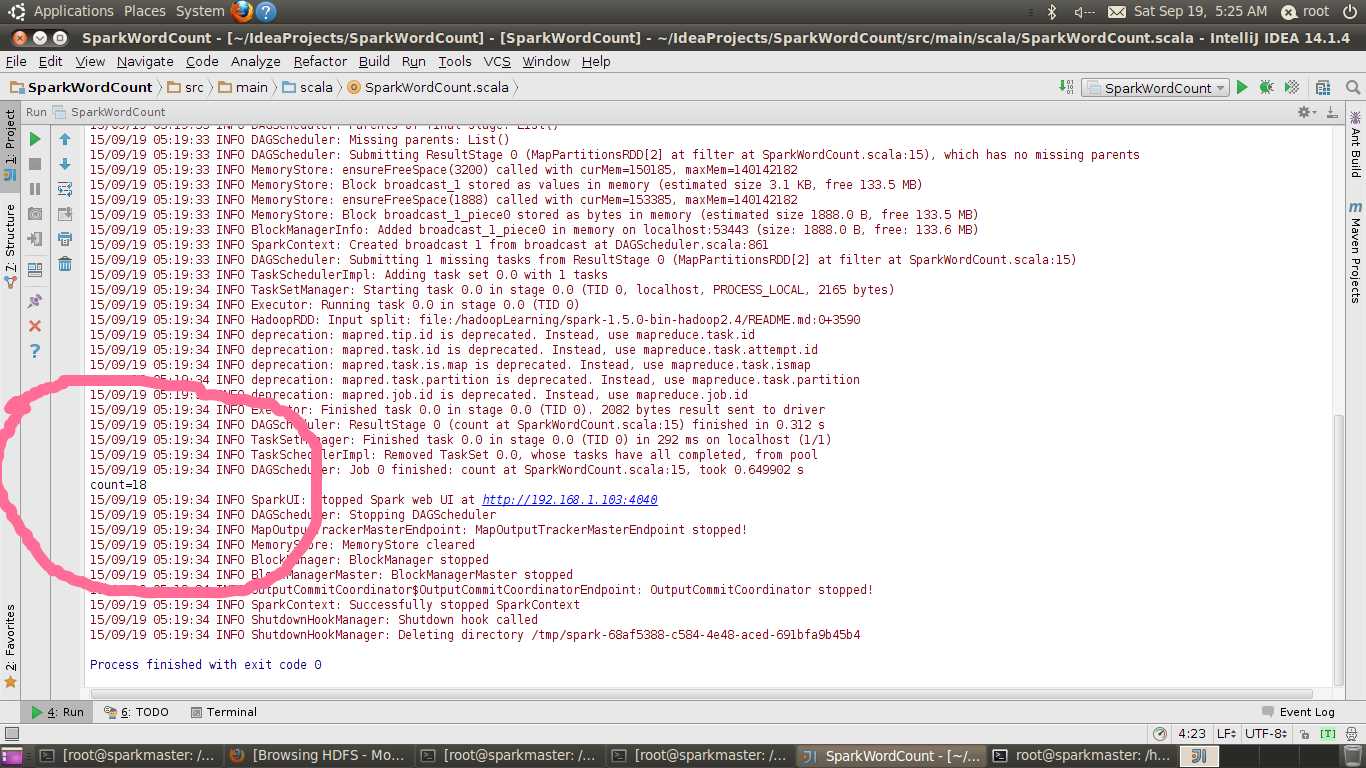Open the 1: Project tool window tab
This screenshot has width=1366, height=768.
(x=10, y=144)
